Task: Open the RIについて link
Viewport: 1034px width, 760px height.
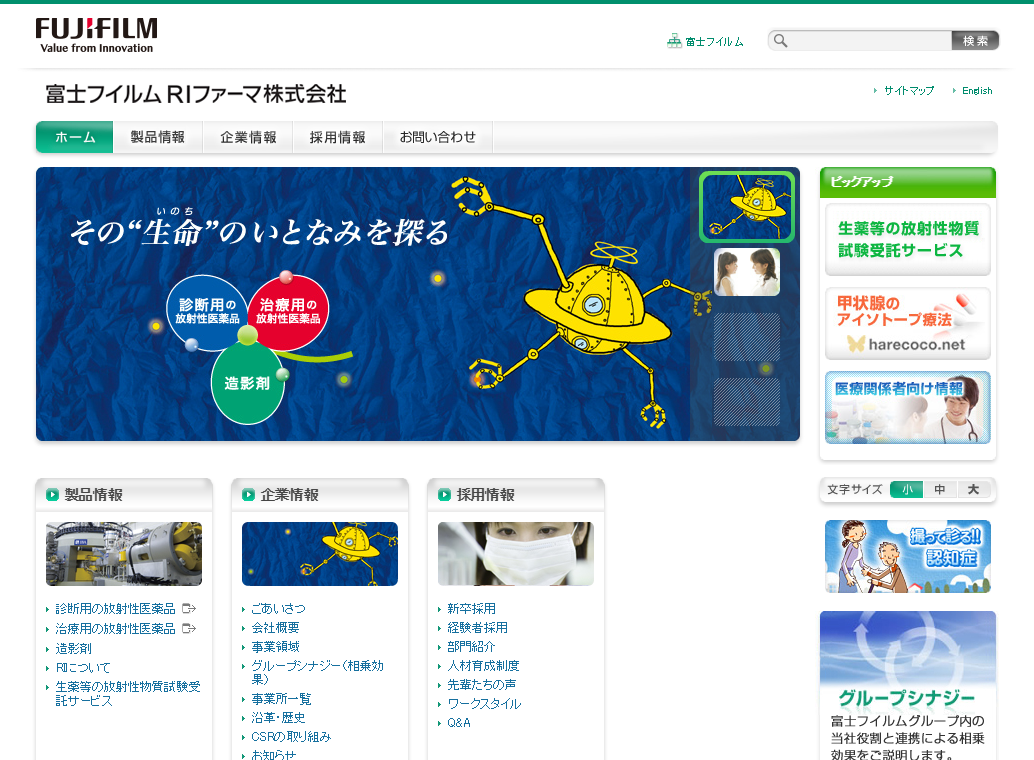Action: (x=83, y=668)
